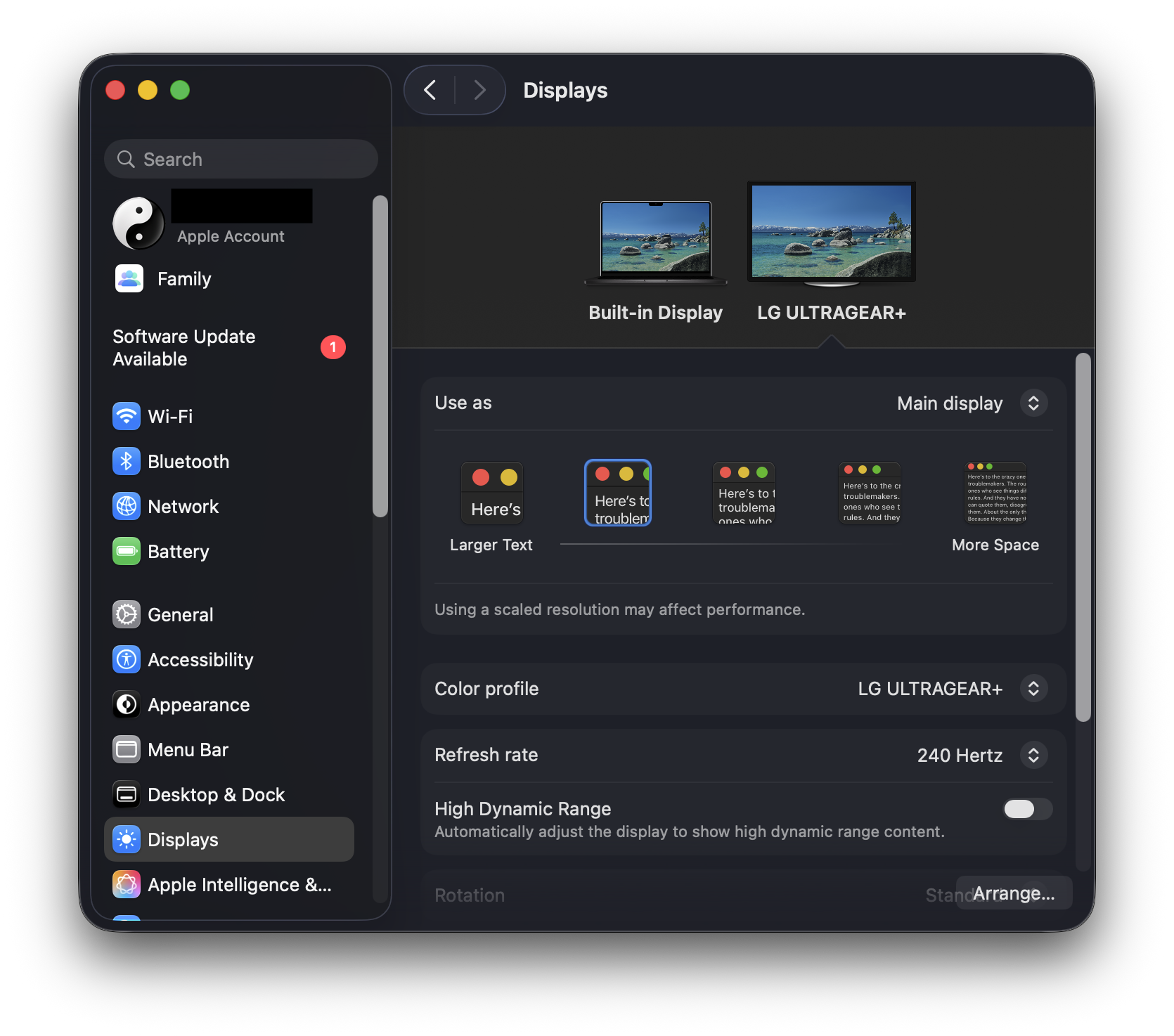1174x1036 pixels.
Task: Select the Built-in Display thumbnail
Action: [655, 242]
